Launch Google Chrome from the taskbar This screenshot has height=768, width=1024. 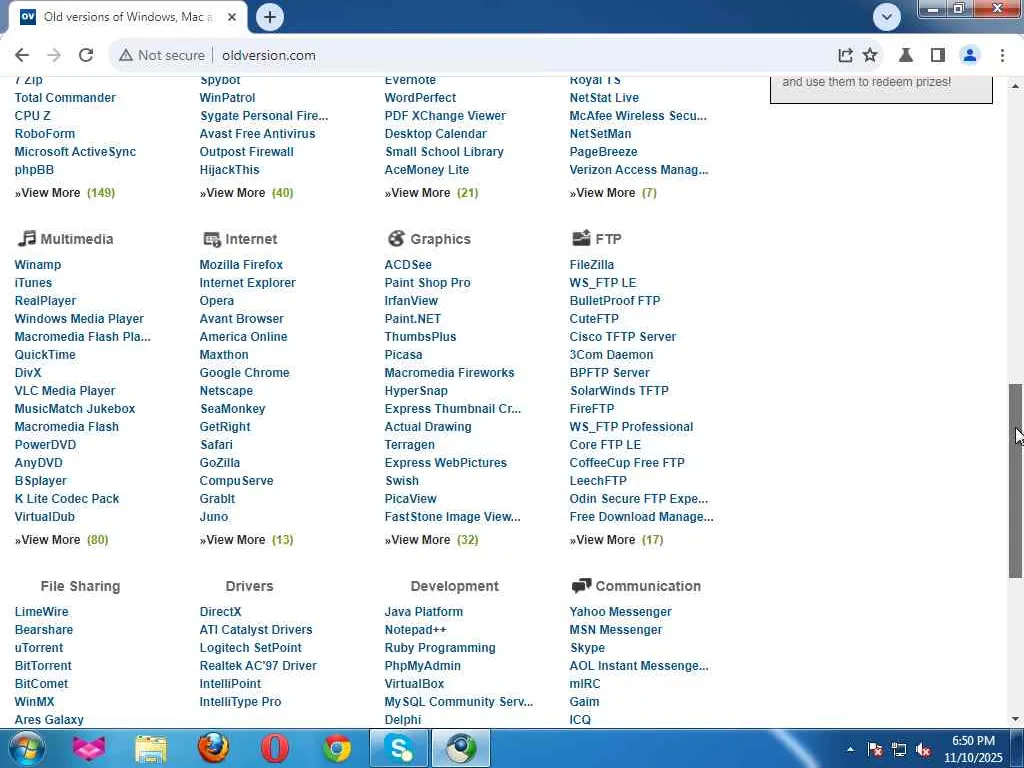point(337,748)
